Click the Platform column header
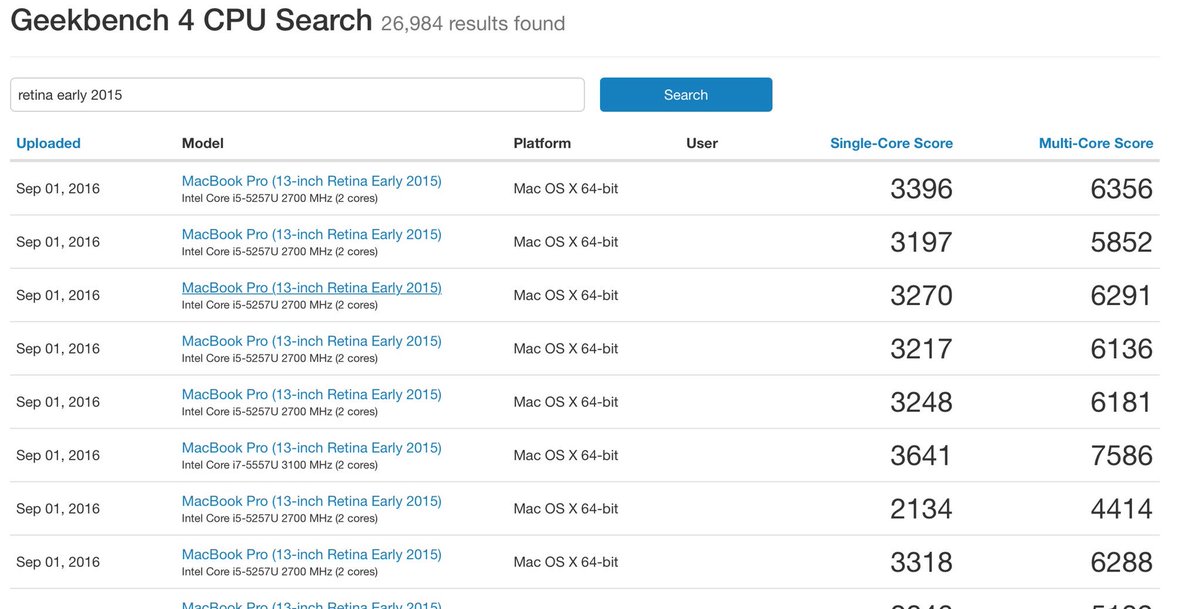Image resolution: width=1200 pixels, height=609 pixels. [542, 143]
